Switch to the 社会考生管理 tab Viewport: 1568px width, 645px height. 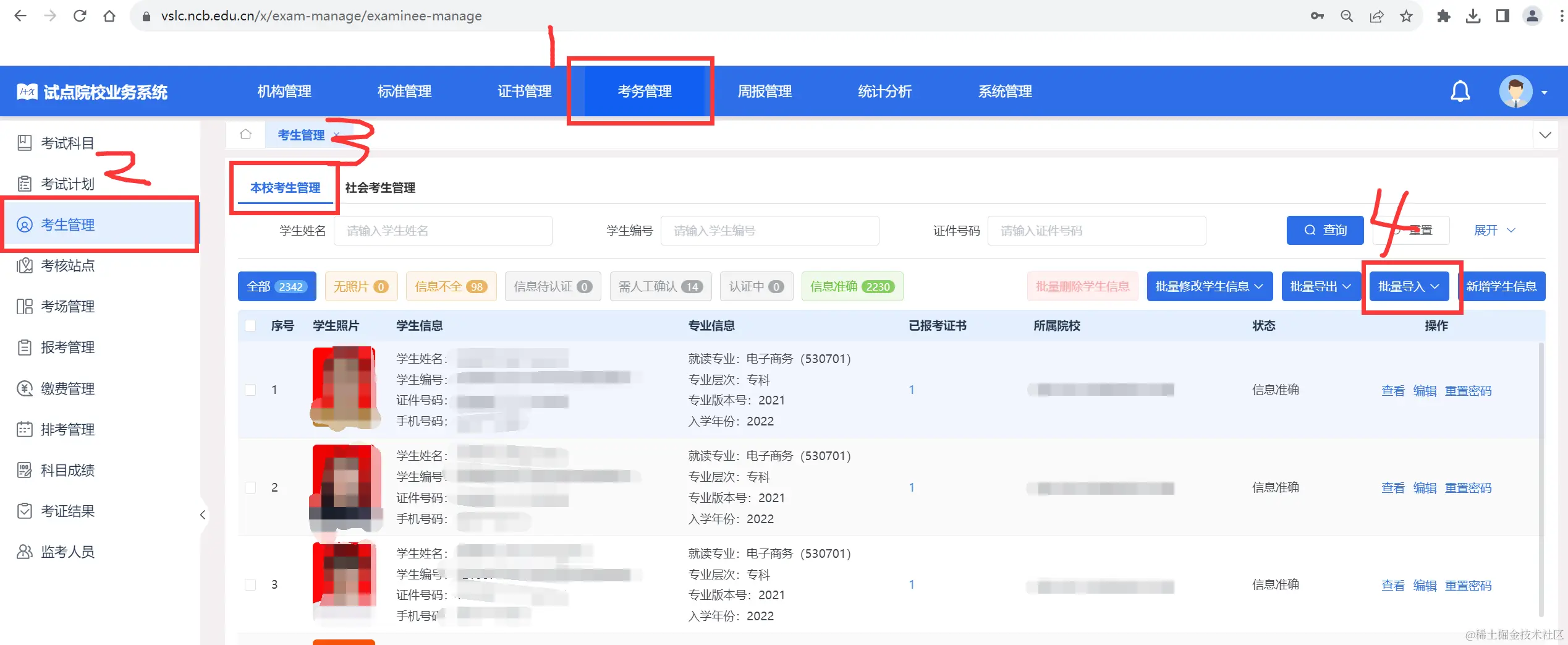coord(380,187)
